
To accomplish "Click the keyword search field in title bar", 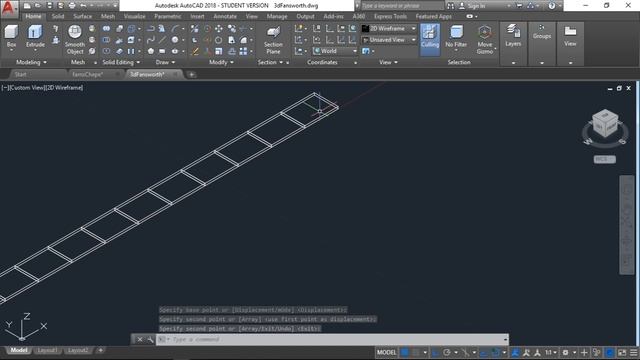I will (402, 6).
